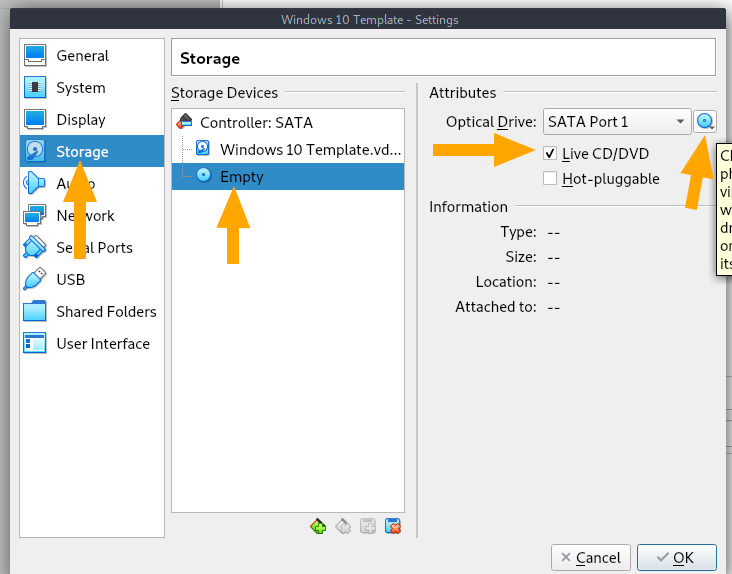Image resolution: width=732 pixels, height=574 pixels.
Task: Click the add new storage controller icon
Action: pos(318,527)
